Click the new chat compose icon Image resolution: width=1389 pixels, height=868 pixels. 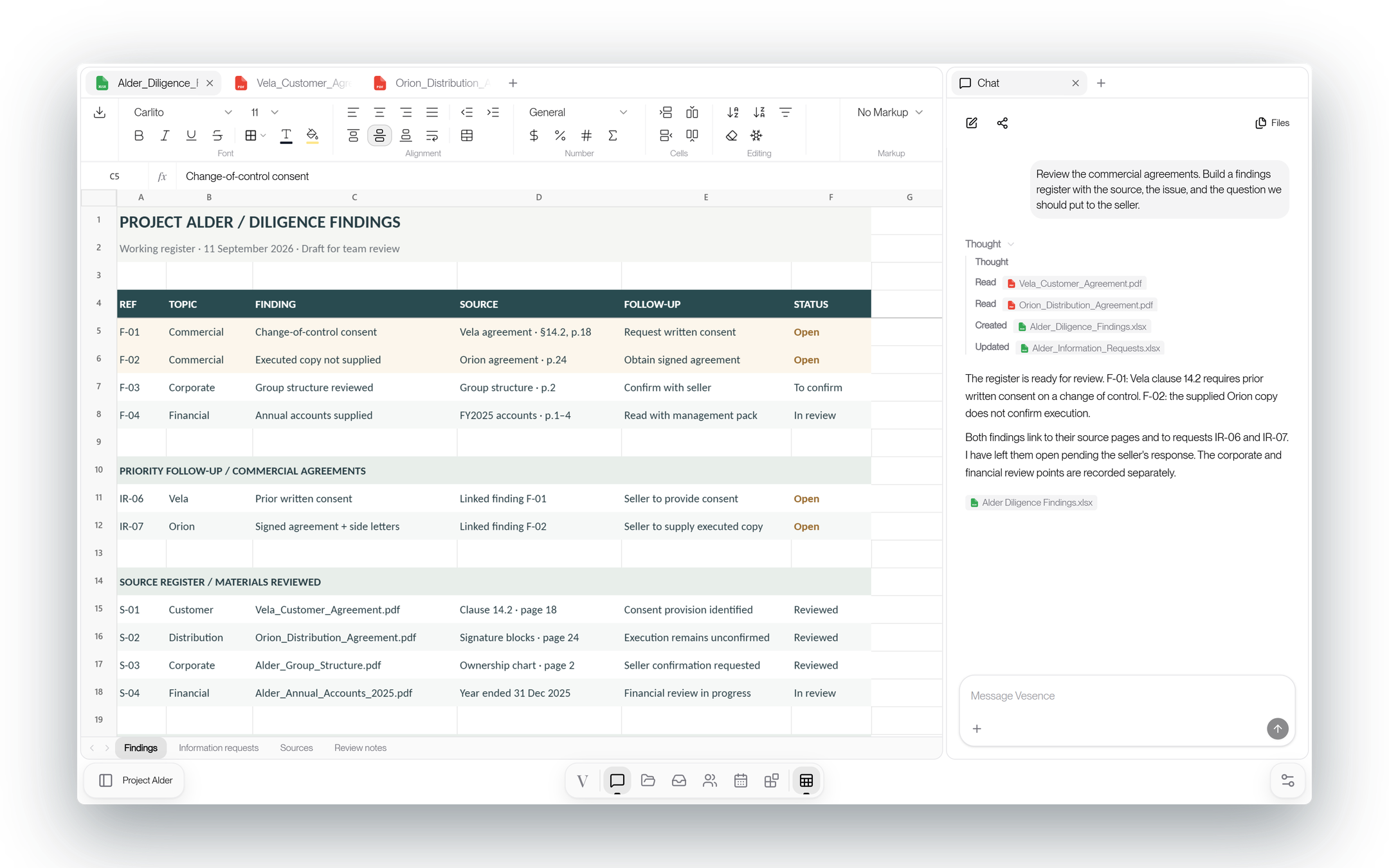click(972, 123)
